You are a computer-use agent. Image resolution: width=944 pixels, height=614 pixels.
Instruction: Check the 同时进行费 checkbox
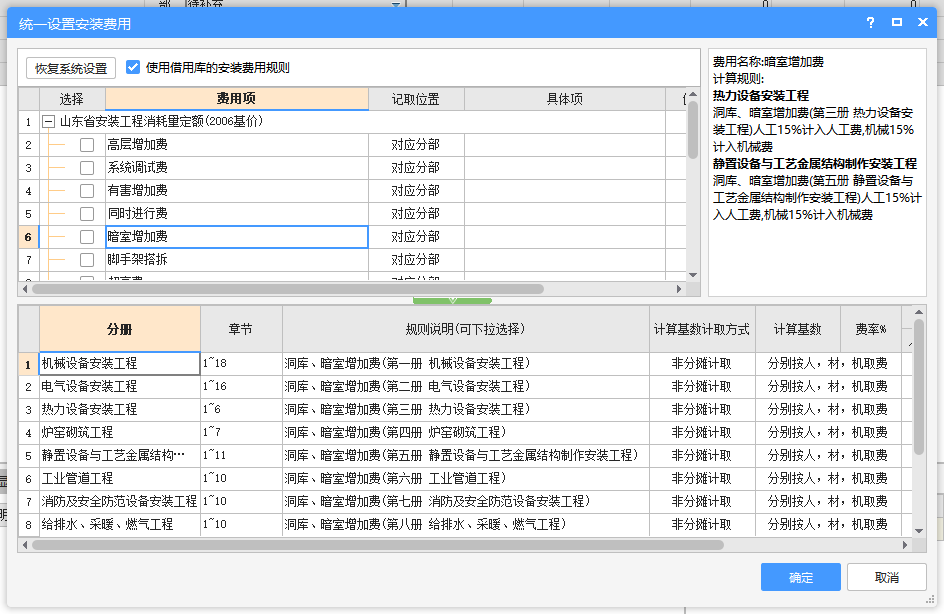click(x=87, y=214)
